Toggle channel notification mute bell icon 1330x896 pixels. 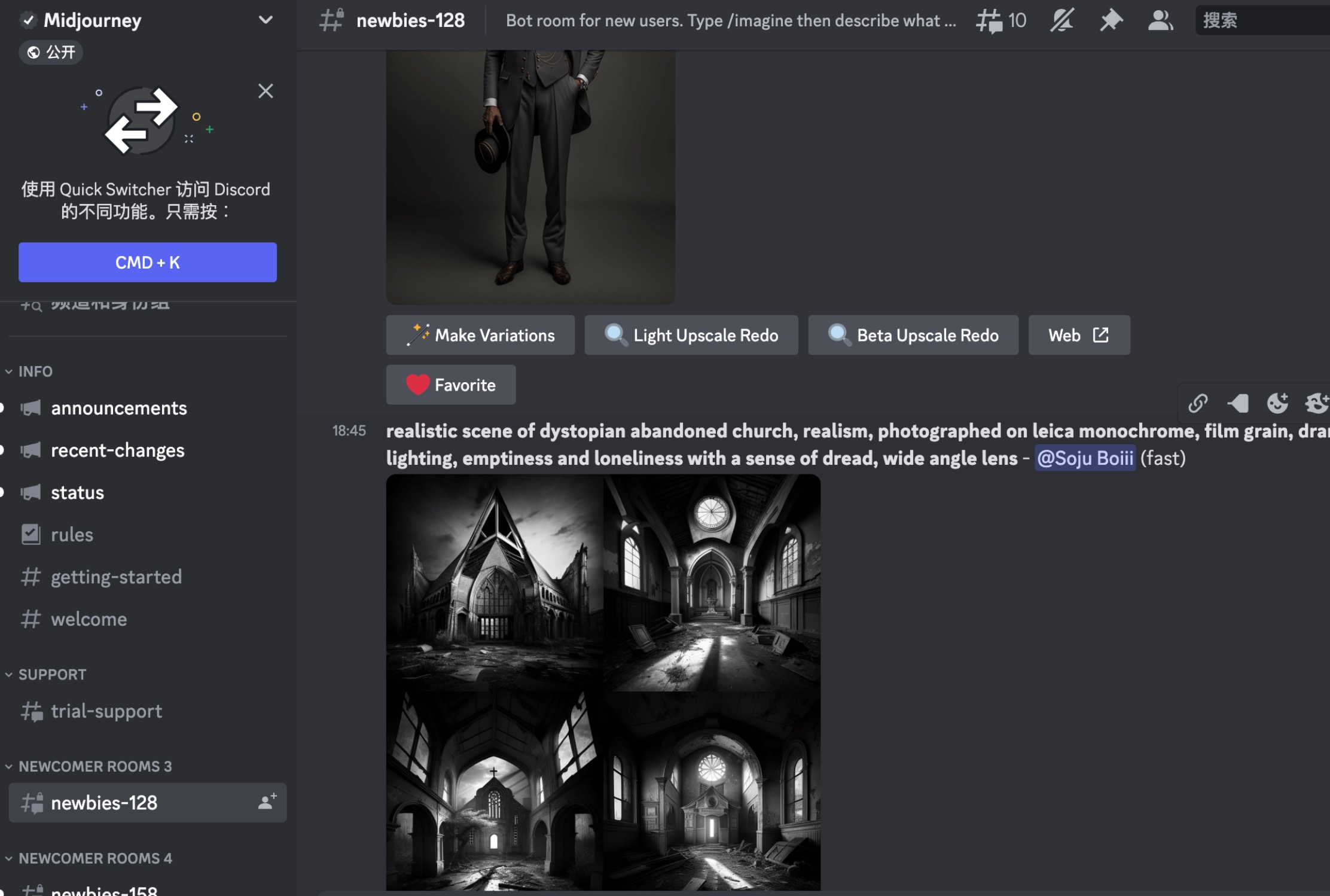tap(1061, 20)
